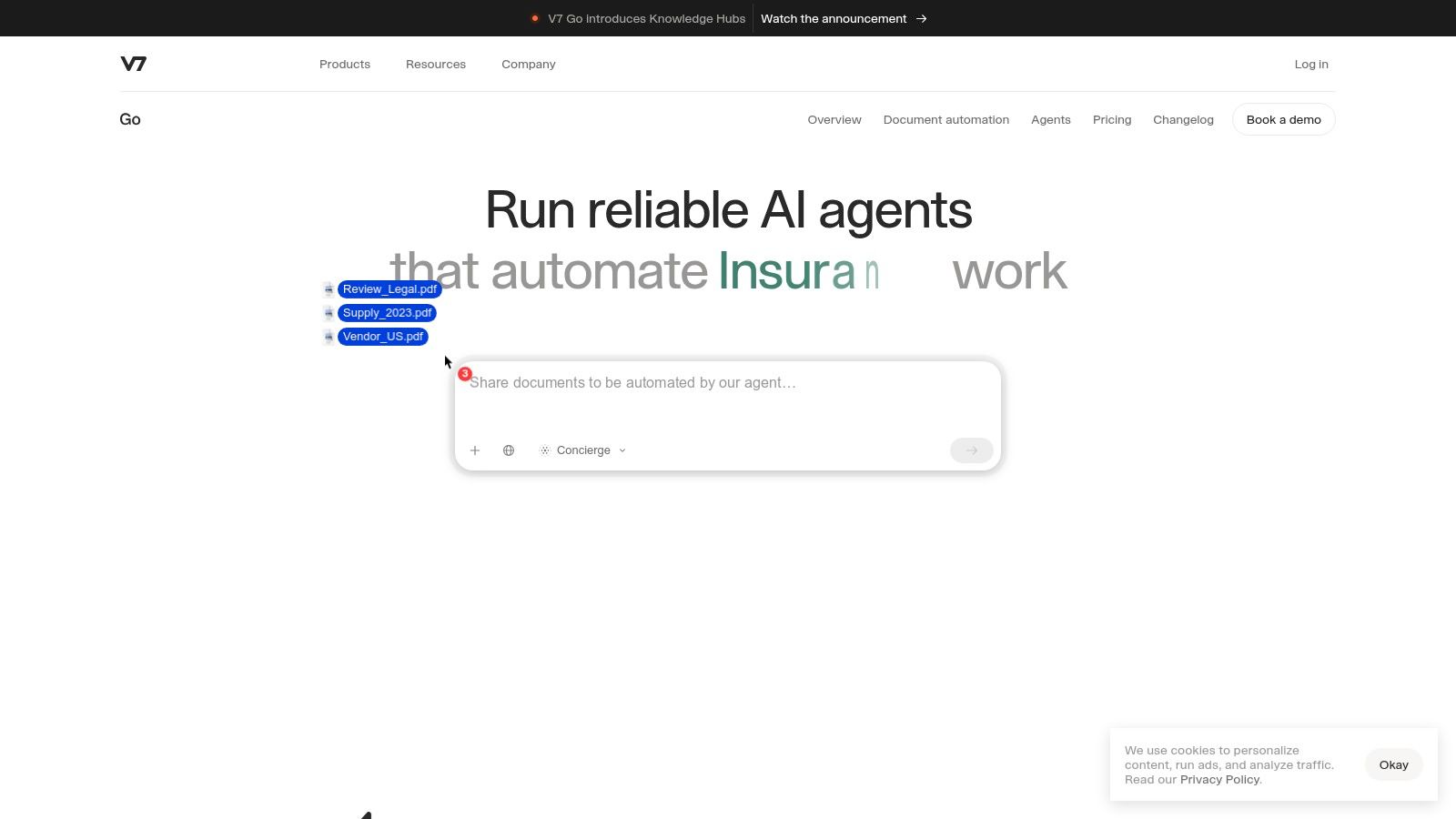Open the Changelog page

(x=1183, y=120)
